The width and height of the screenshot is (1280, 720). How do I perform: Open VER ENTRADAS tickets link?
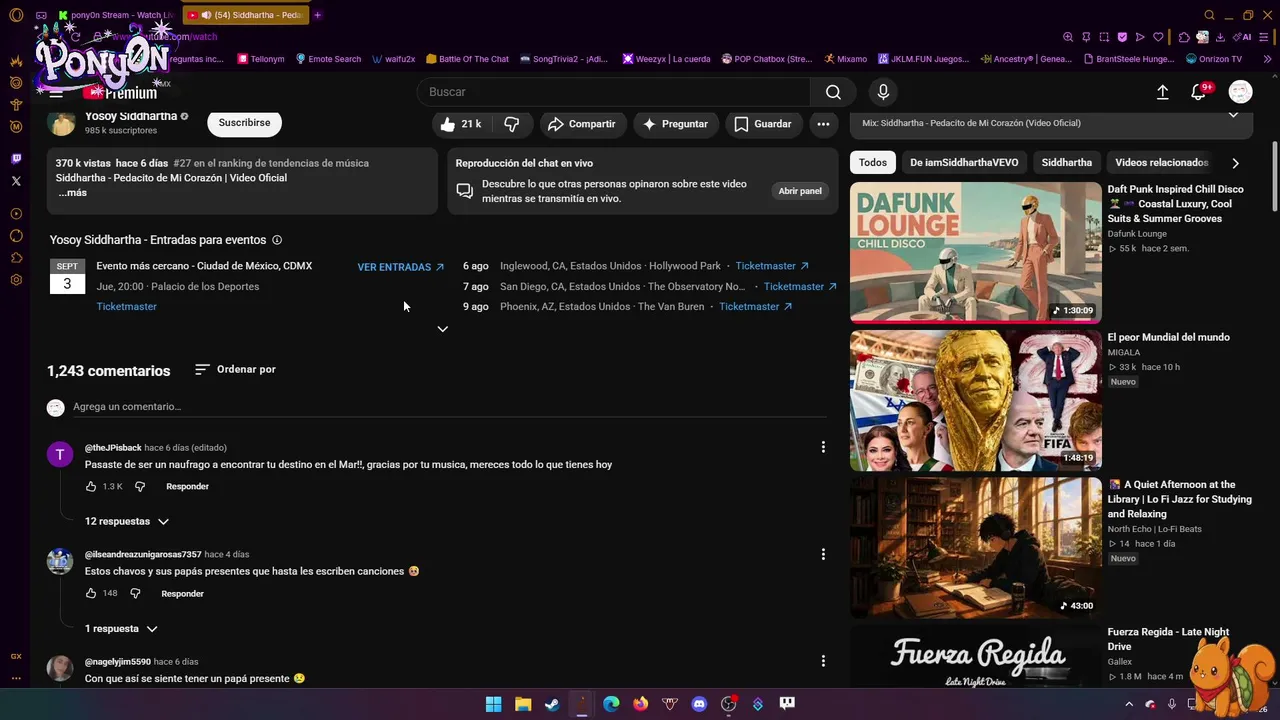tap(401, 267)
